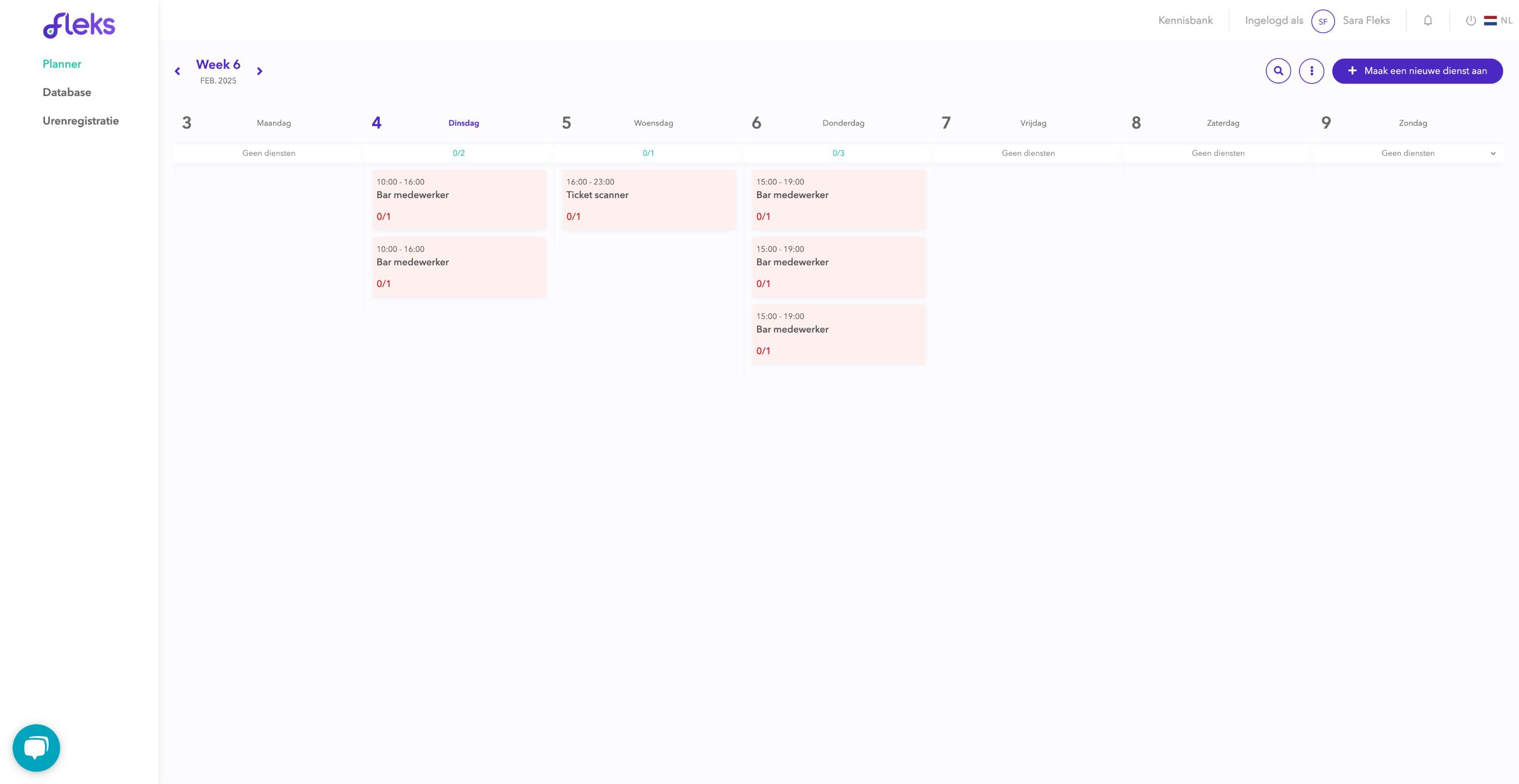1519x784 pixels.
Task: Expand the Zondag column chevron
Action: click(1493, 154)
